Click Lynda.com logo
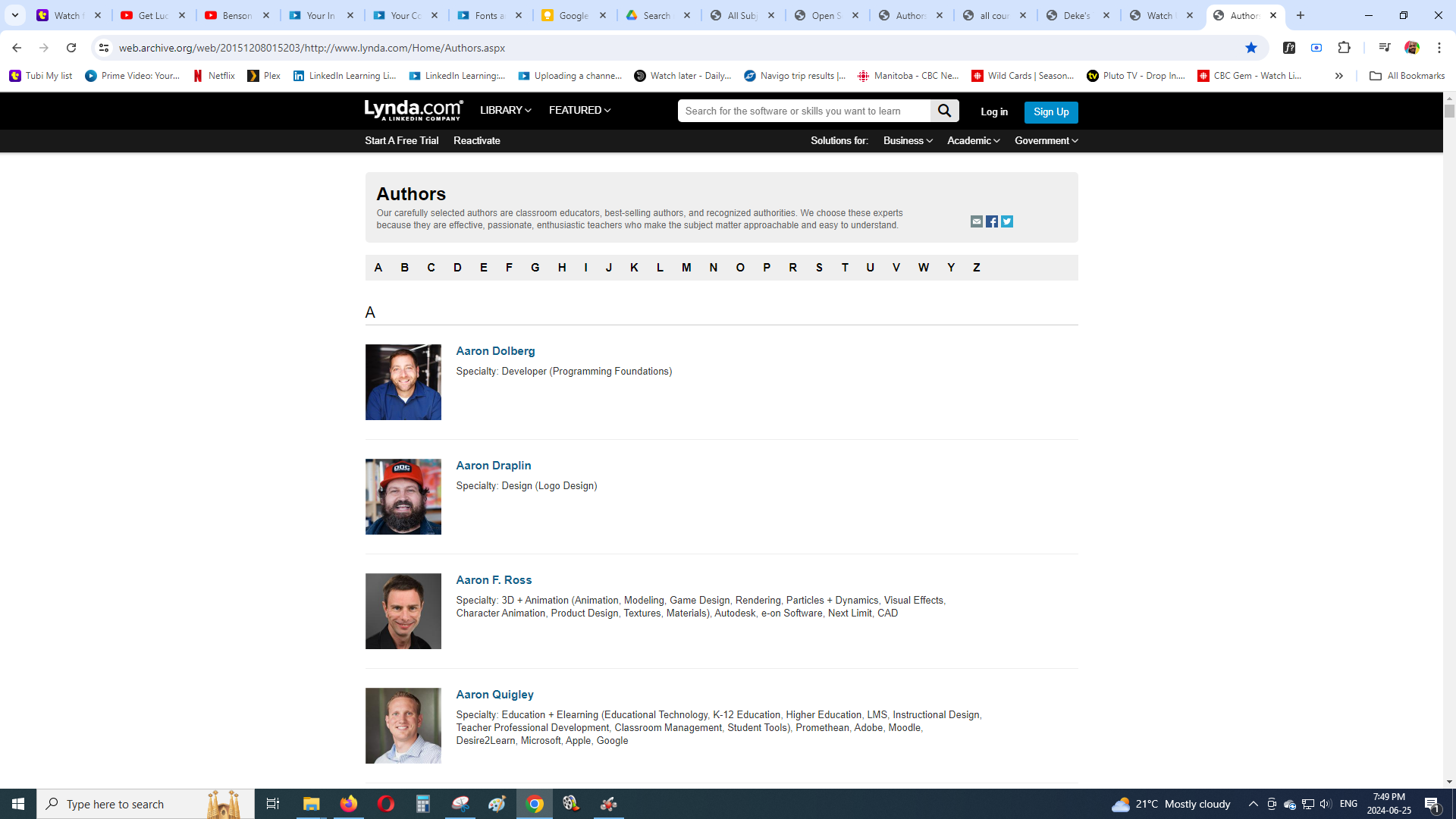 click(x=413, y=111)
